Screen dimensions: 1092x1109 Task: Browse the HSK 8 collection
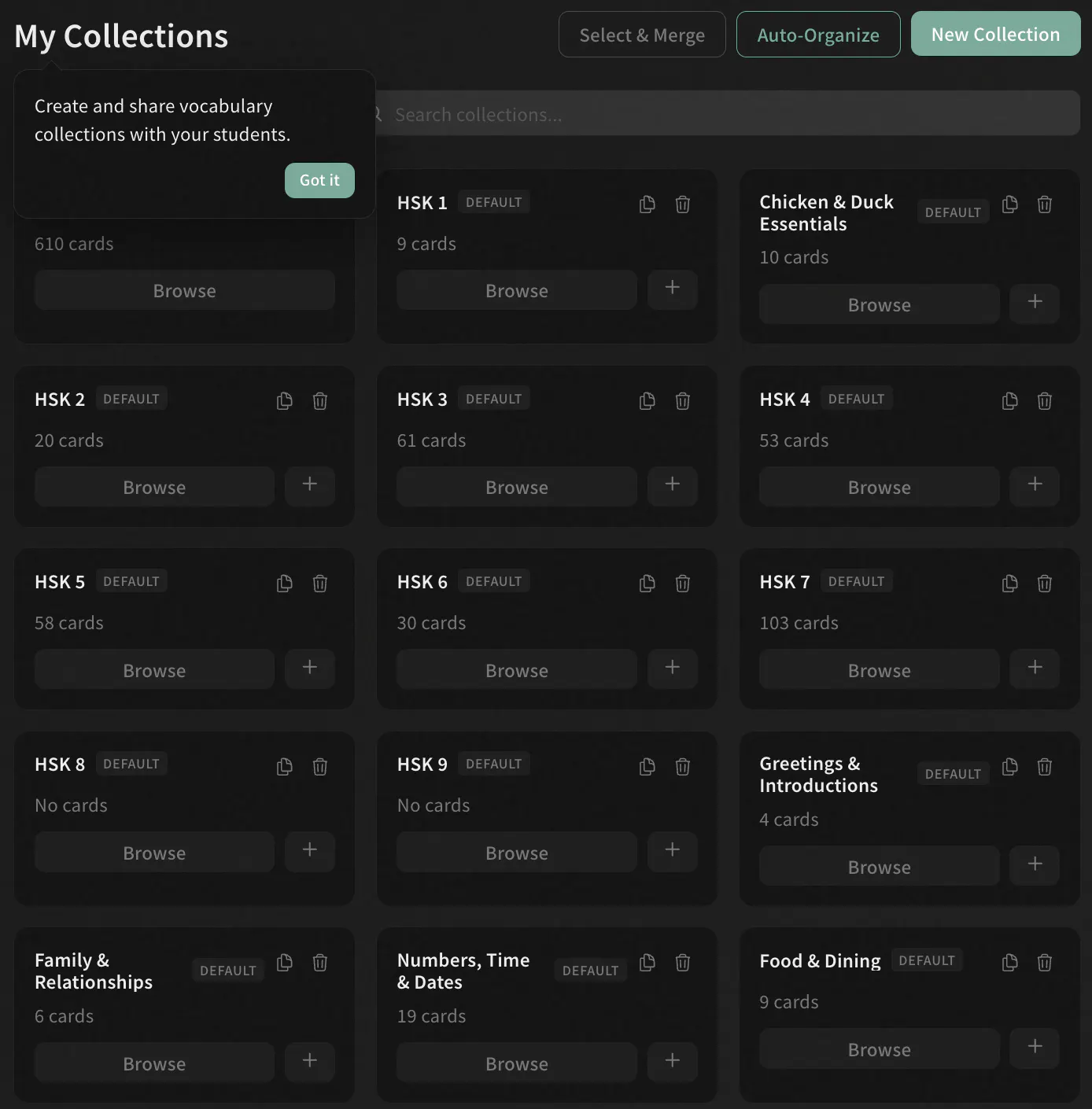pyautogui.click(x=154, y=853)
